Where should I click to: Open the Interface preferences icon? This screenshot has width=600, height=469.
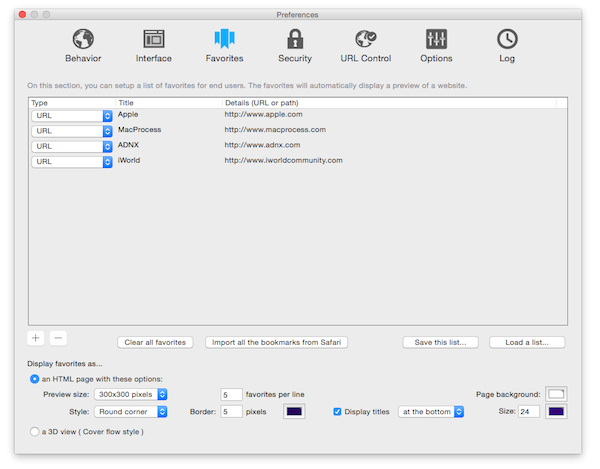pyautogui.click(x=154, y=40)
